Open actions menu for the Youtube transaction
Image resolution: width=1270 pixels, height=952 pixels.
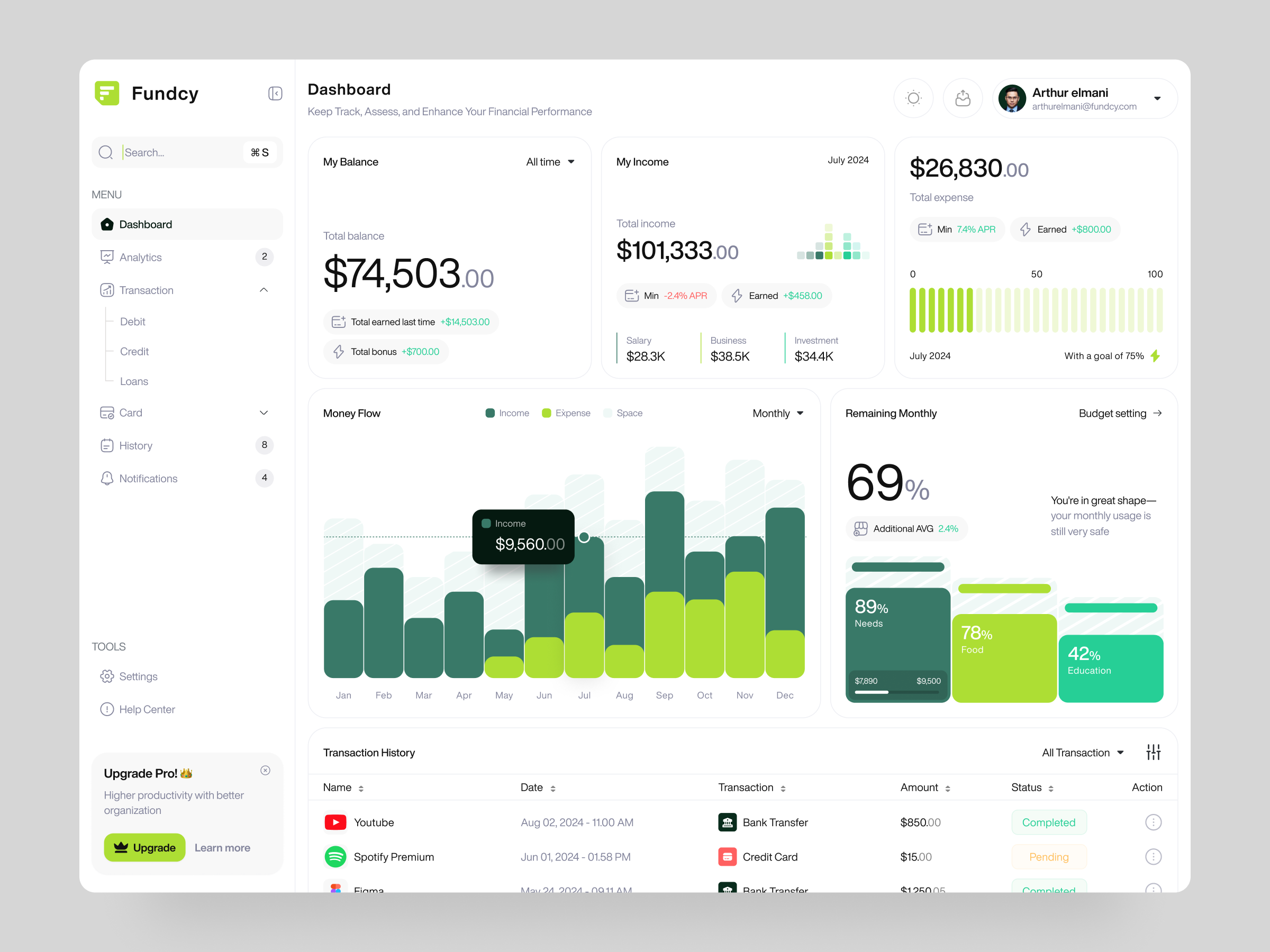point(1154,822)
